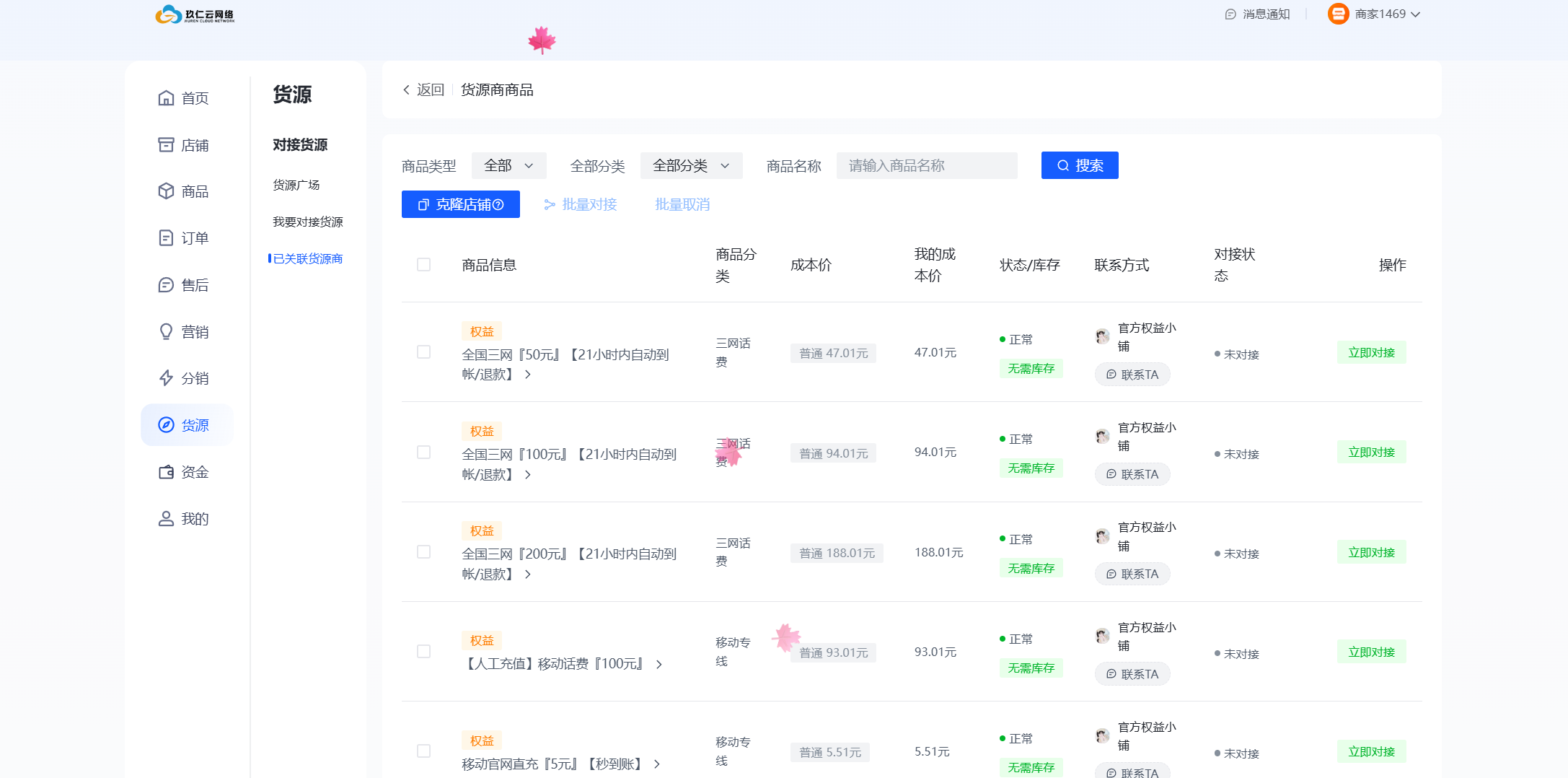This screenshot has height=778, width=1568.
Task: Go to 订单 orders icon
Action: pos(166,238)
